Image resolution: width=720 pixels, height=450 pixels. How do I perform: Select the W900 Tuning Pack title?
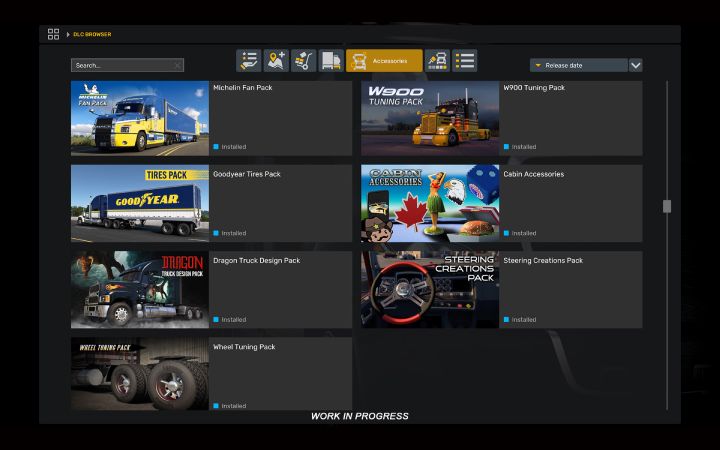[x=534, y=88]
